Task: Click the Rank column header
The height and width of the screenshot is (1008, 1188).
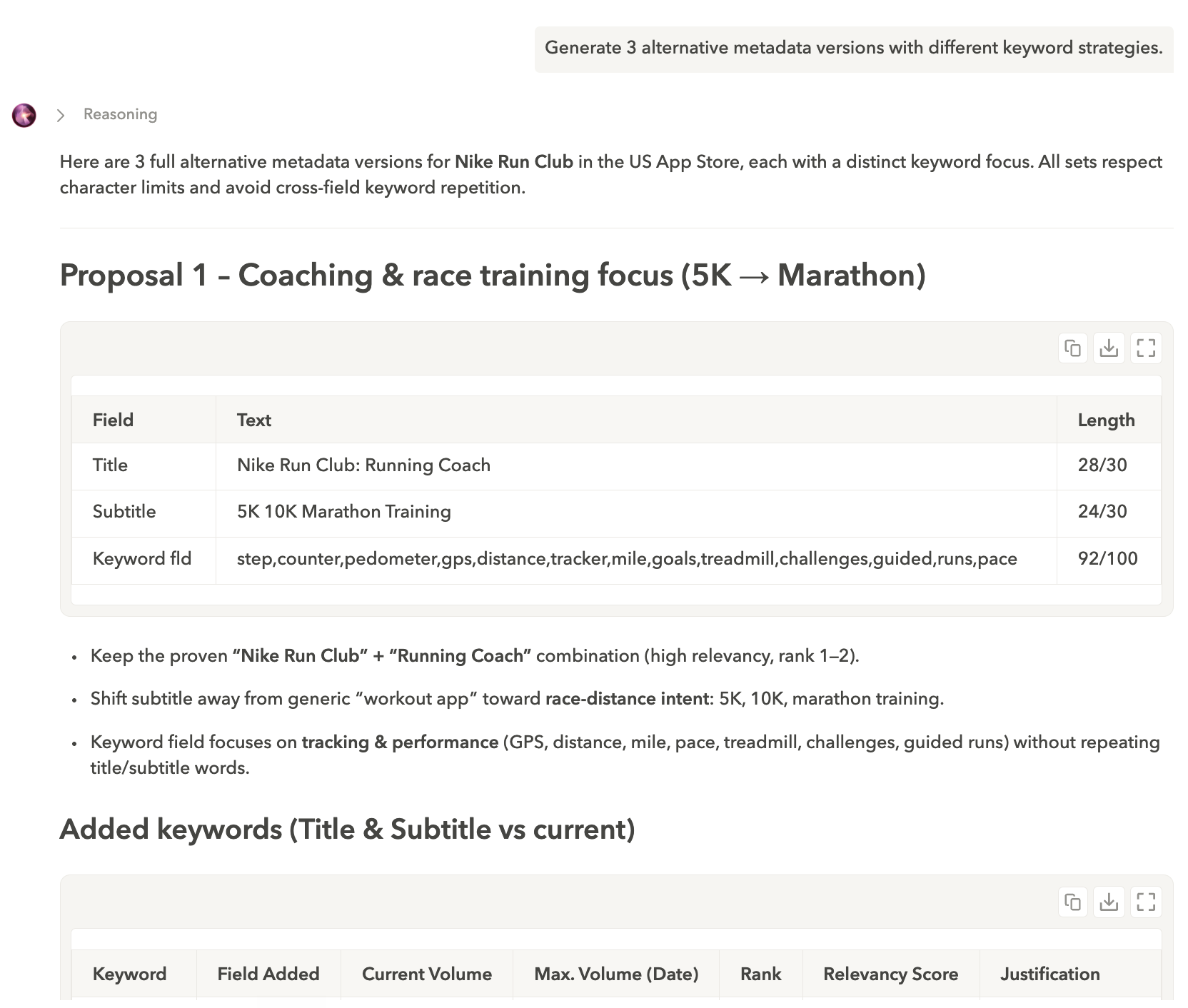Action: (x=761, y=974)
